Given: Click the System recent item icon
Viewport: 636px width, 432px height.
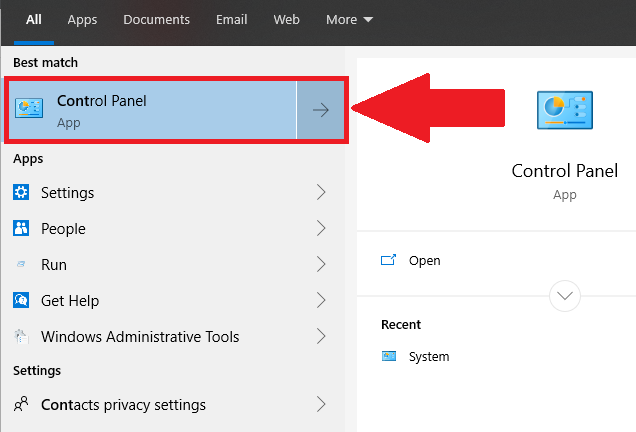Looking at the screenshot, I should point(389,356).
